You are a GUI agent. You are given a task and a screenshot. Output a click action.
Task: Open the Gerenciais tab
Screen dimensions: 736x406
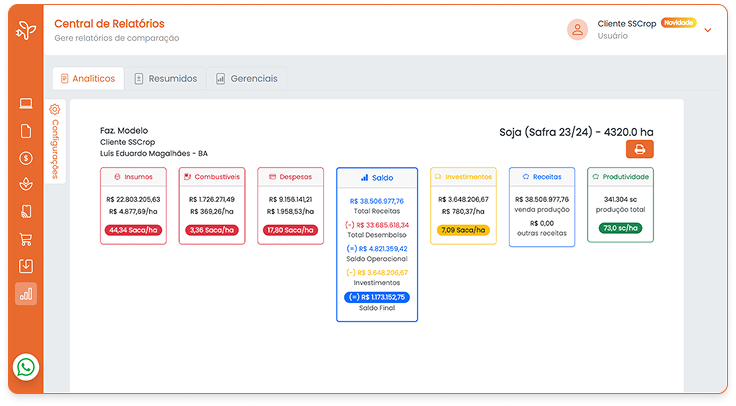pos(246,78)
